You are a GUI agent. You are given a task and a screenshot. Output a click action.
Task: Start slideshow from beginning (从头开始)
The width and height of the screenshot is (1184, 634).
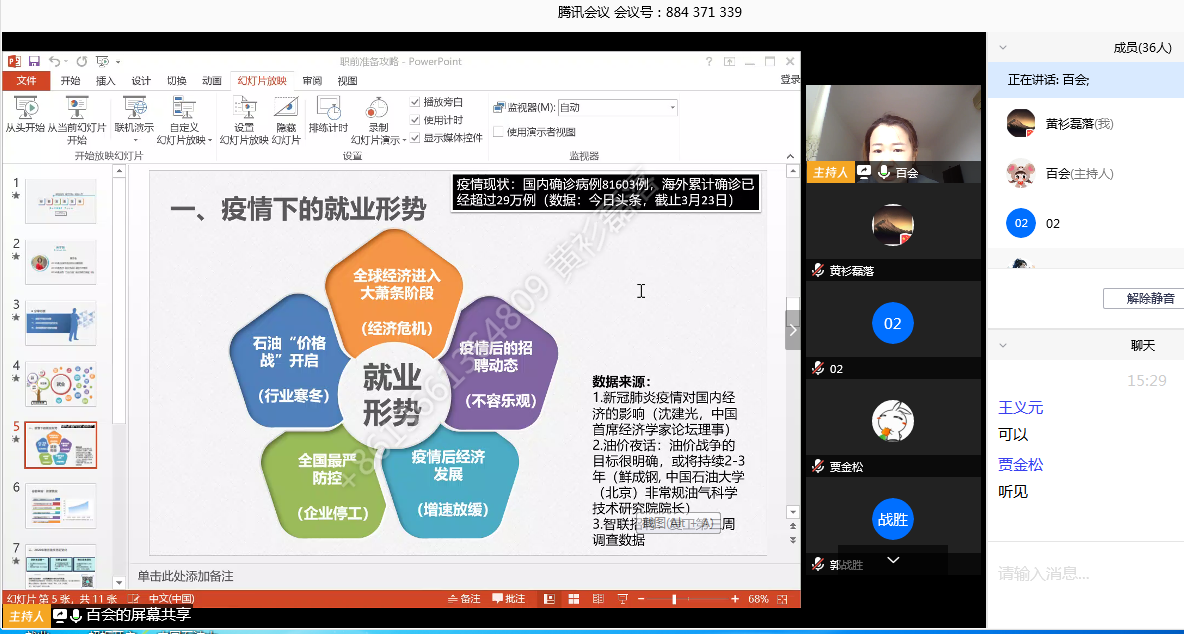pyautogui.click(x=27, y=115)
